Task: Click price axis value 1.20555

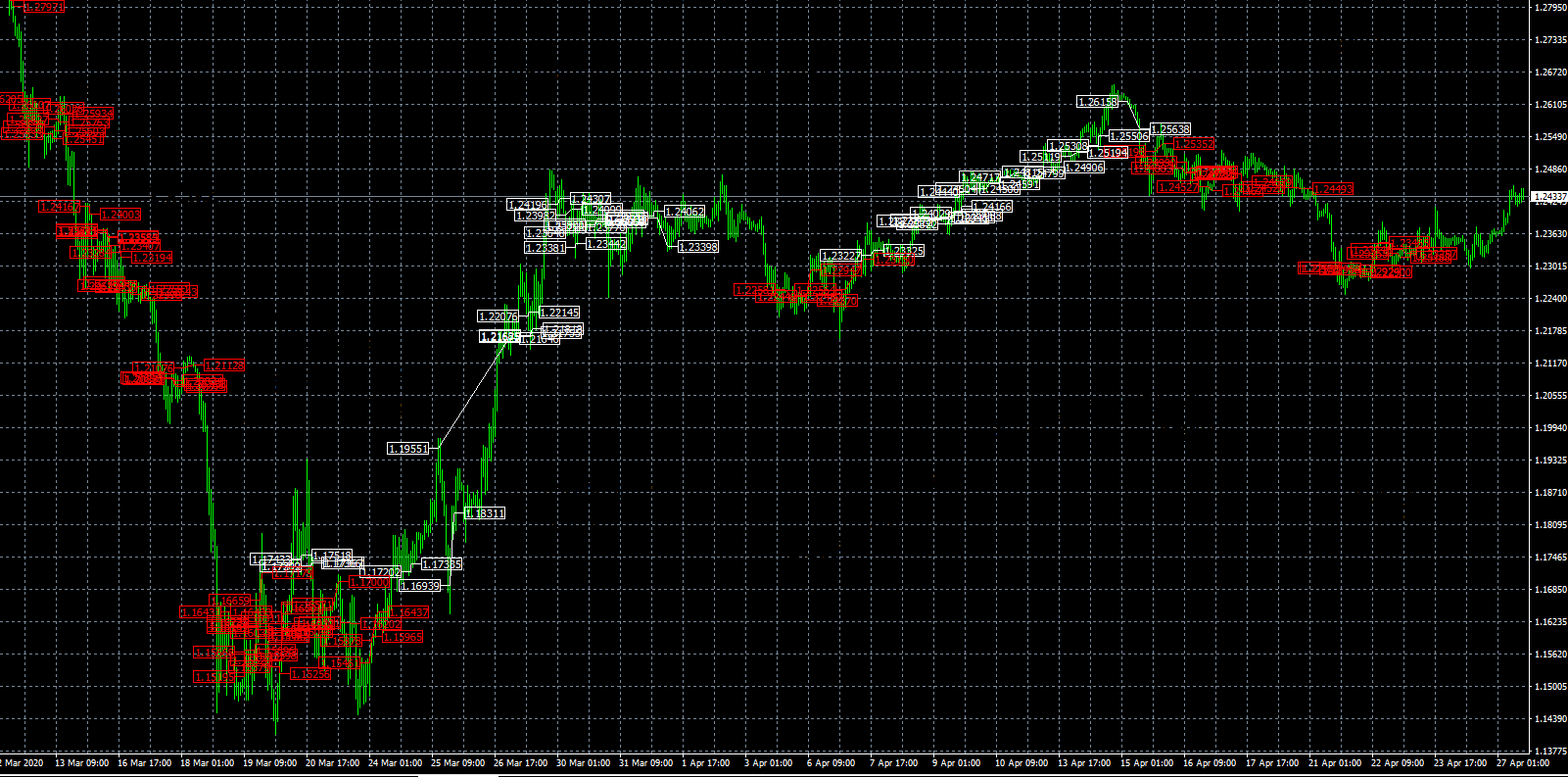Action: 1550,396
